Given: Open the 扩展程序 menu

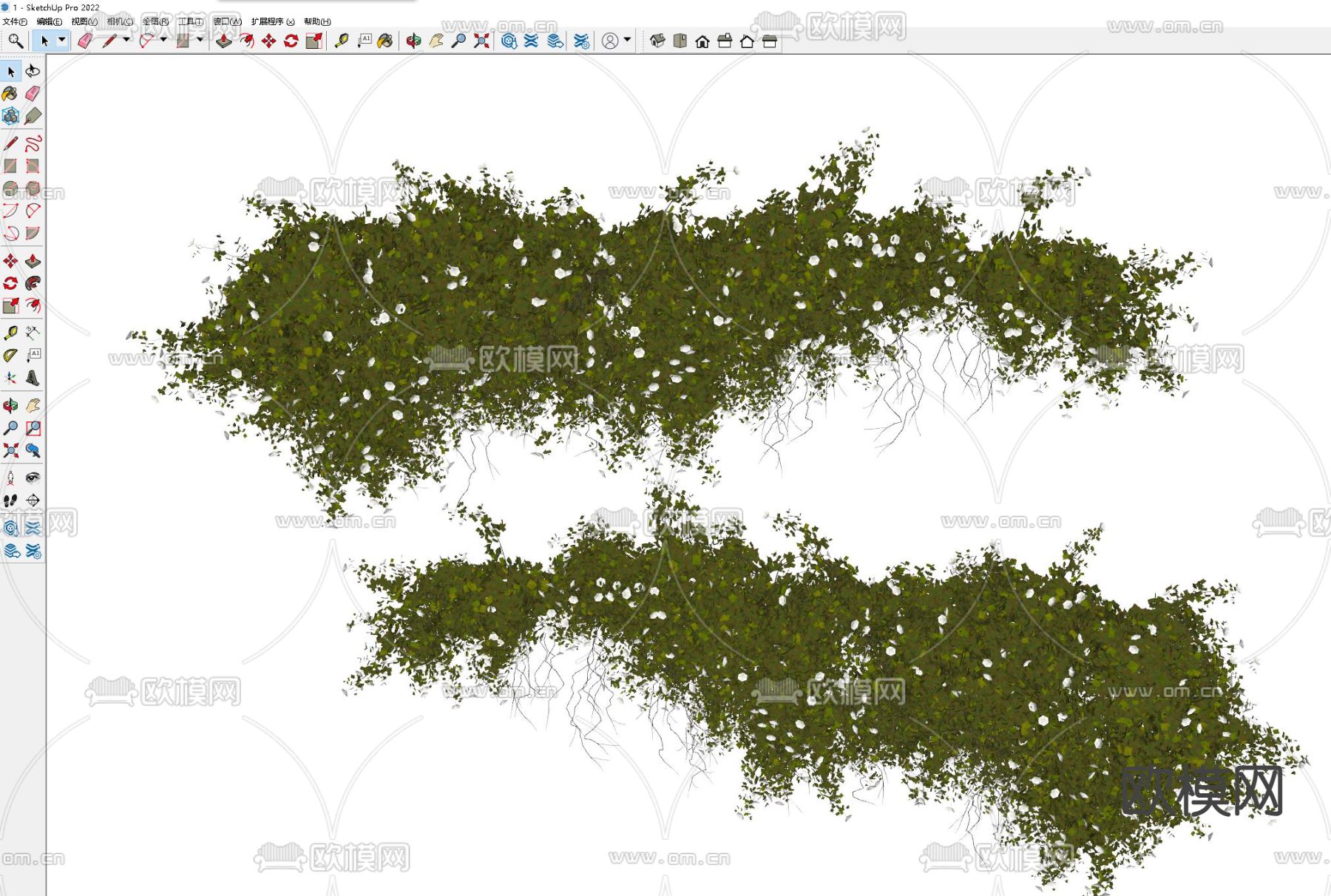Looking at the screenshot, I should click(273, 21).
